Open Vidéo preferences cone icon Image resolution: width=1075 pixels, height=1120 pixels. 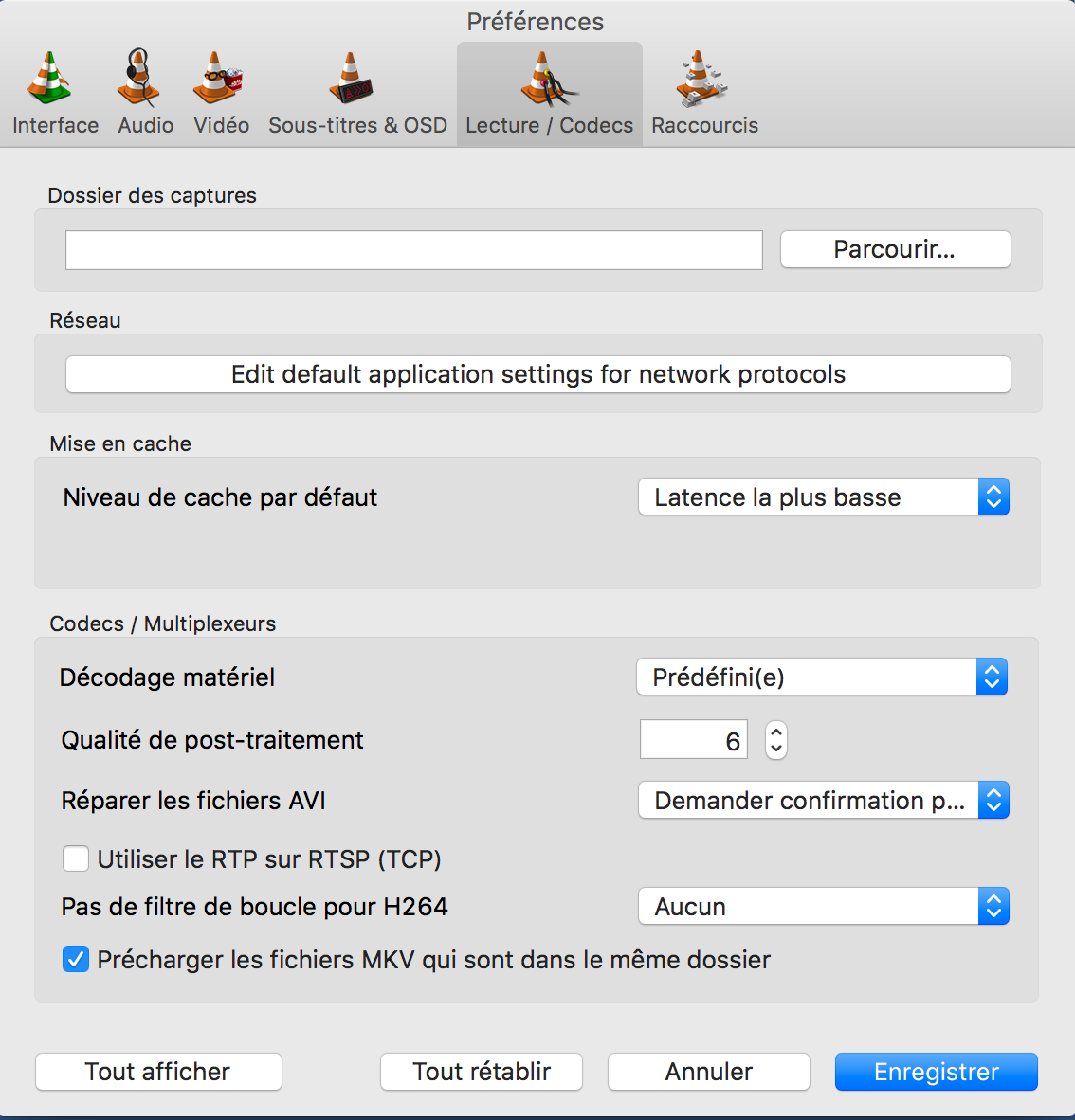[x=217, y=77]
